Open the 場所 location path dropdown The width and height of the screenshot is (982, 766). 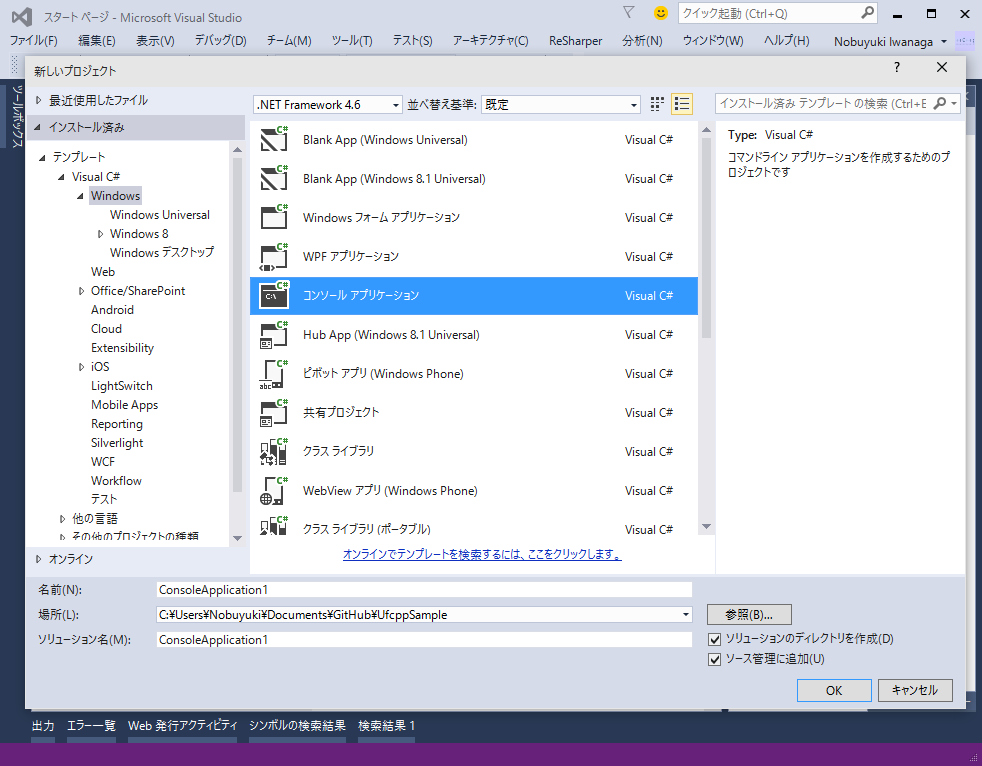tap(686, 614)
